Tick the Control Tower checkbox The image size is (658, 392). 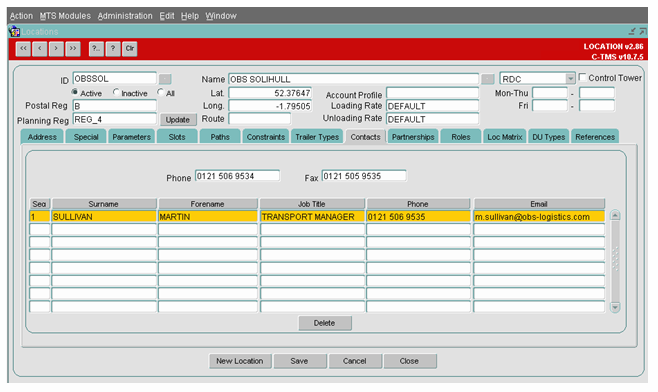(582, 77)
